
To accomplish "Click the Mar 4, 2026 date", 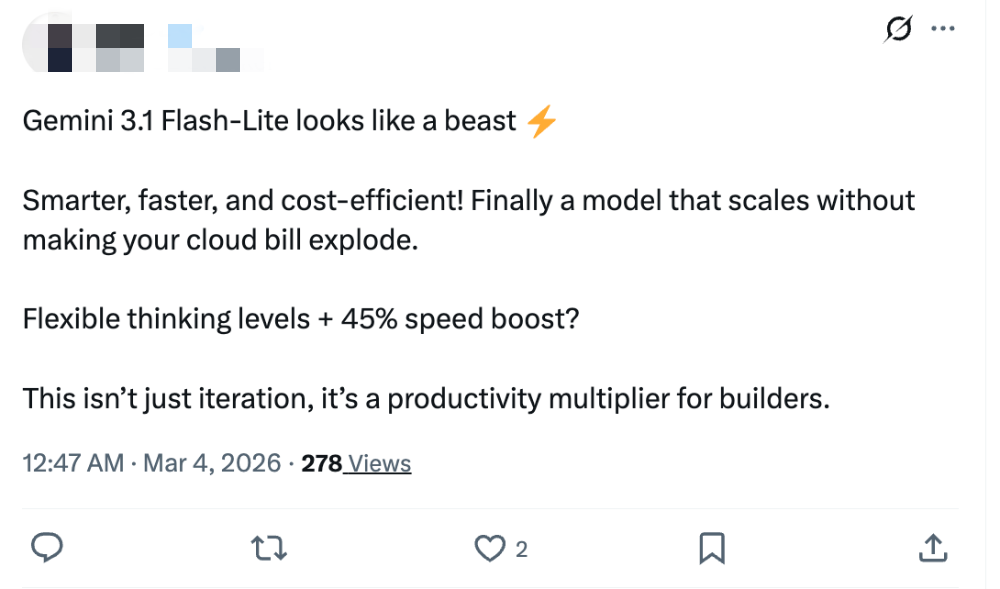I will pos(212,463).
